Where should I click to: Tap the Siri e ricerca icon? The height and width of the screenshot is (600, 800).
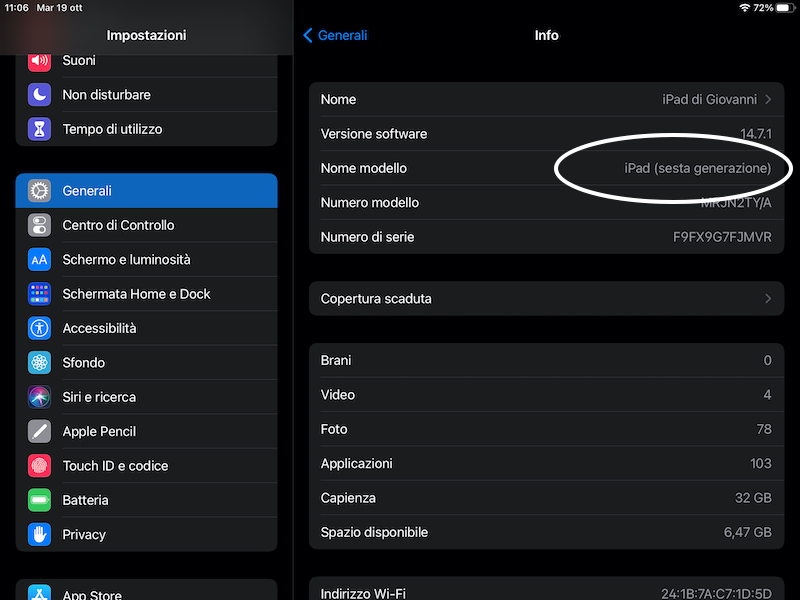(39, 397)
